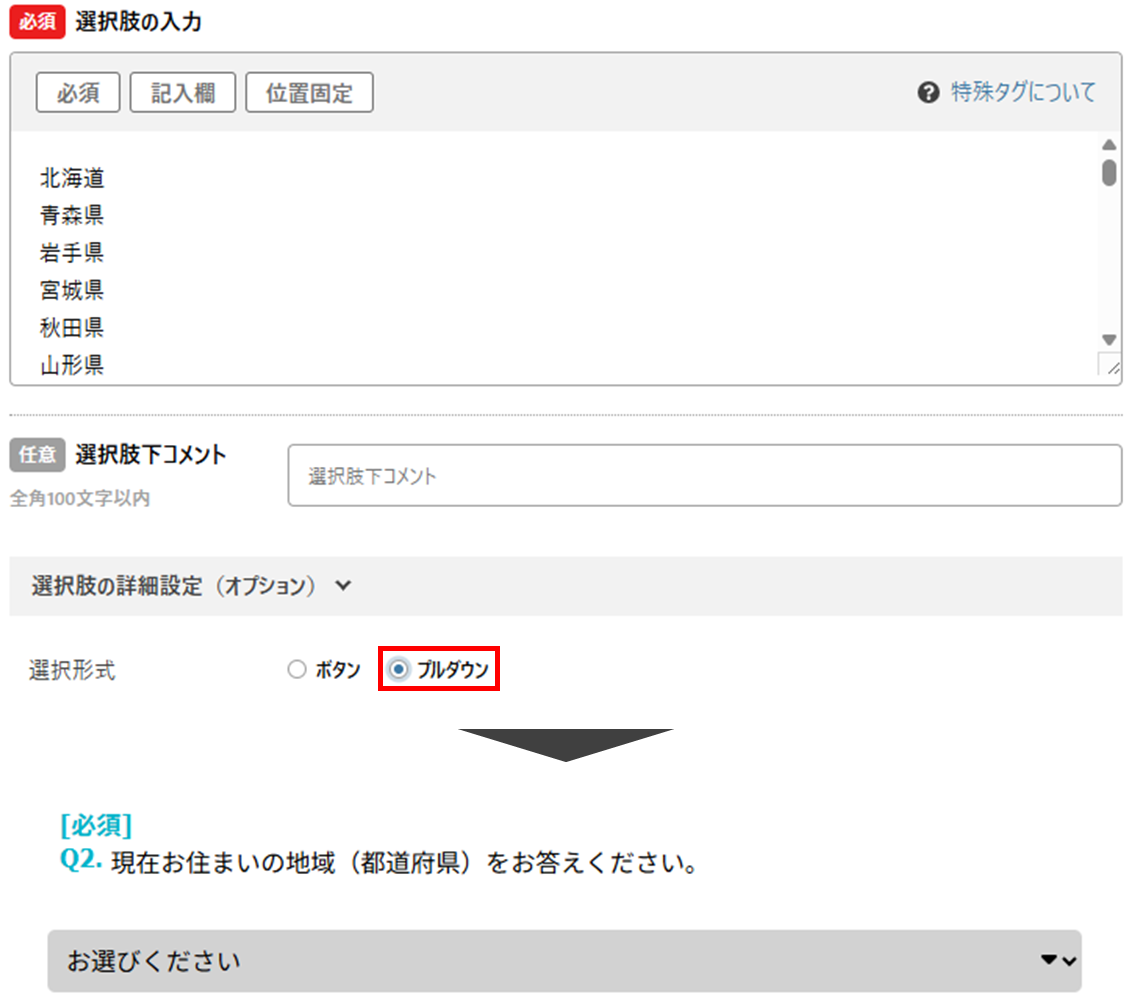Image resolution: width=1132 pixels, height=1008 pixels.
Task: Click the scrollbar down arrow in choices box
Action: pyautogui.click(x=1108, y=340)
